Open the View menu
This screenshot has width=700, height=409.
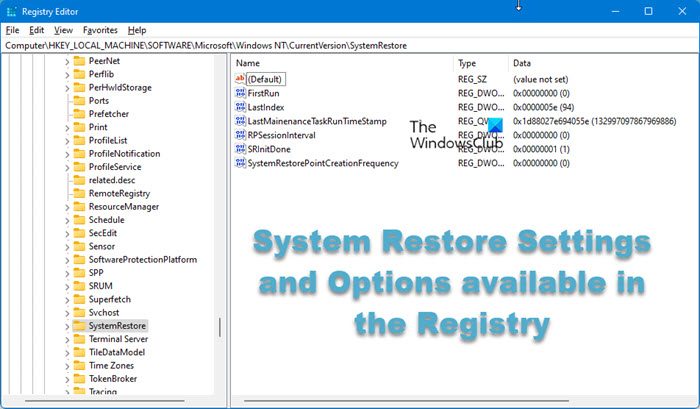[63, 30]
